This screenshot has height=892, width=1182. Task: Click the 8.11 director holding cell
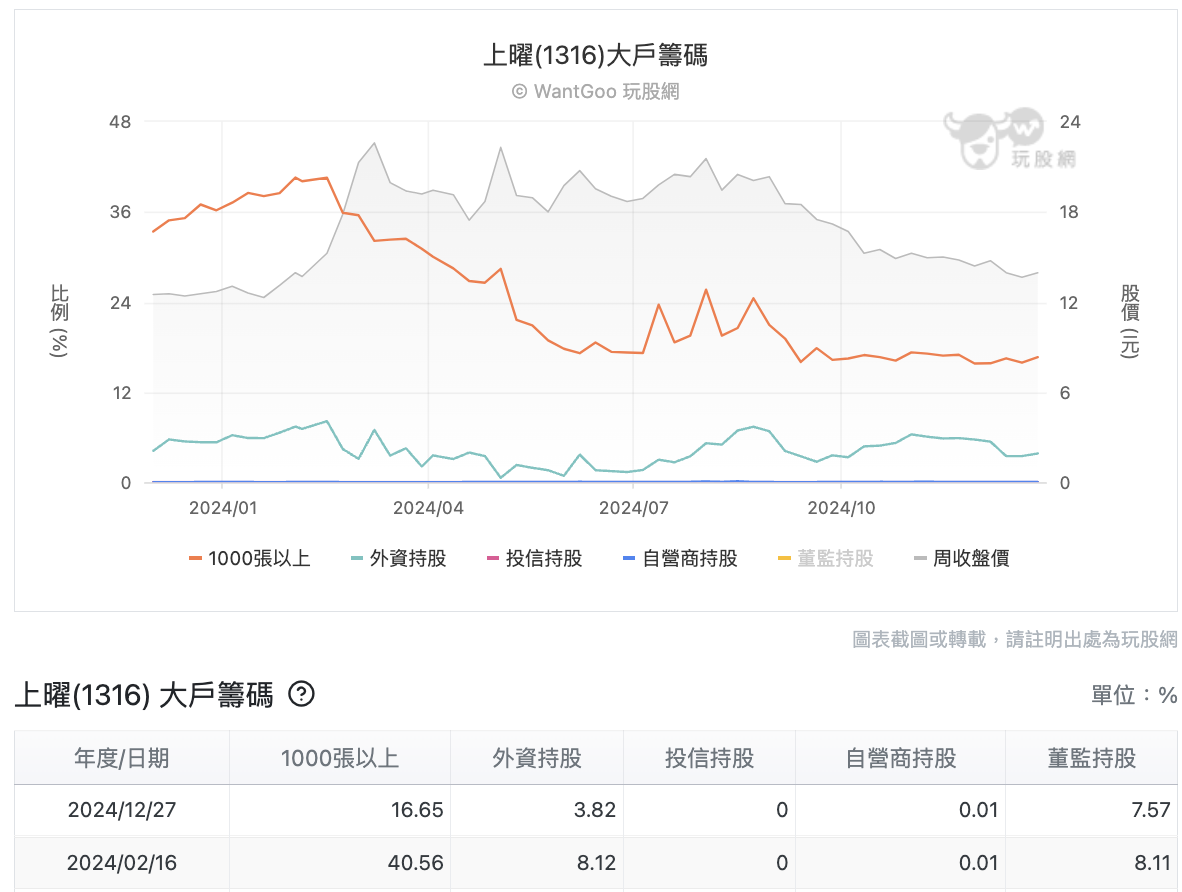(1092, 863)
